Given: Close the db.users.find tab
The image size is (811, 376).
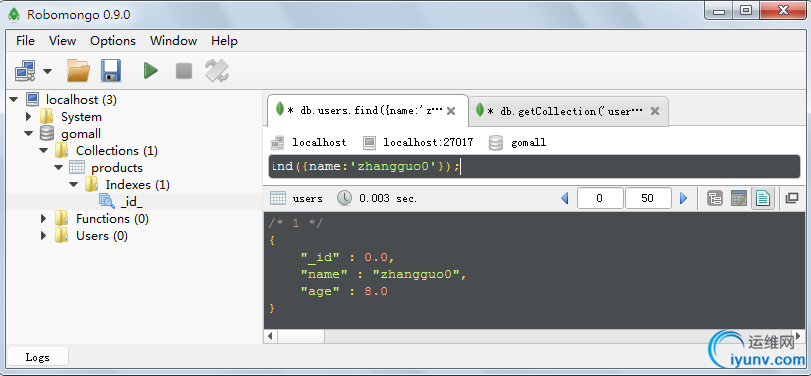Looking at the screenshot, I should 450,111.
